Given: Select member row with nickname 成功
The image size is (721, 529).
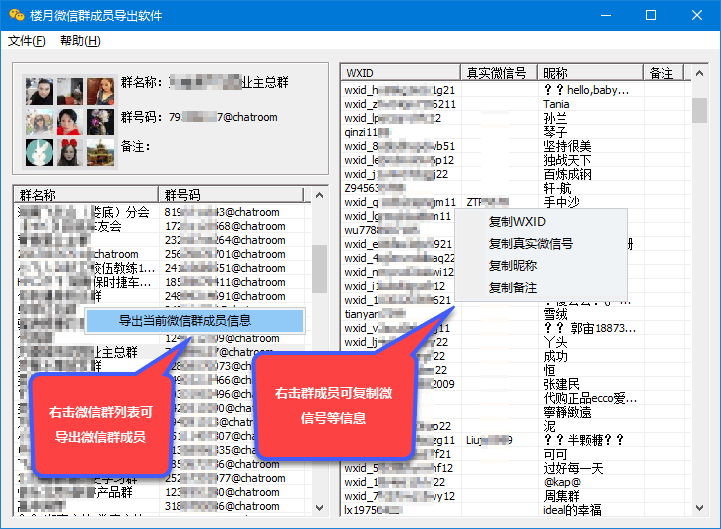Looking at the screenshot, I should (516, 356).
